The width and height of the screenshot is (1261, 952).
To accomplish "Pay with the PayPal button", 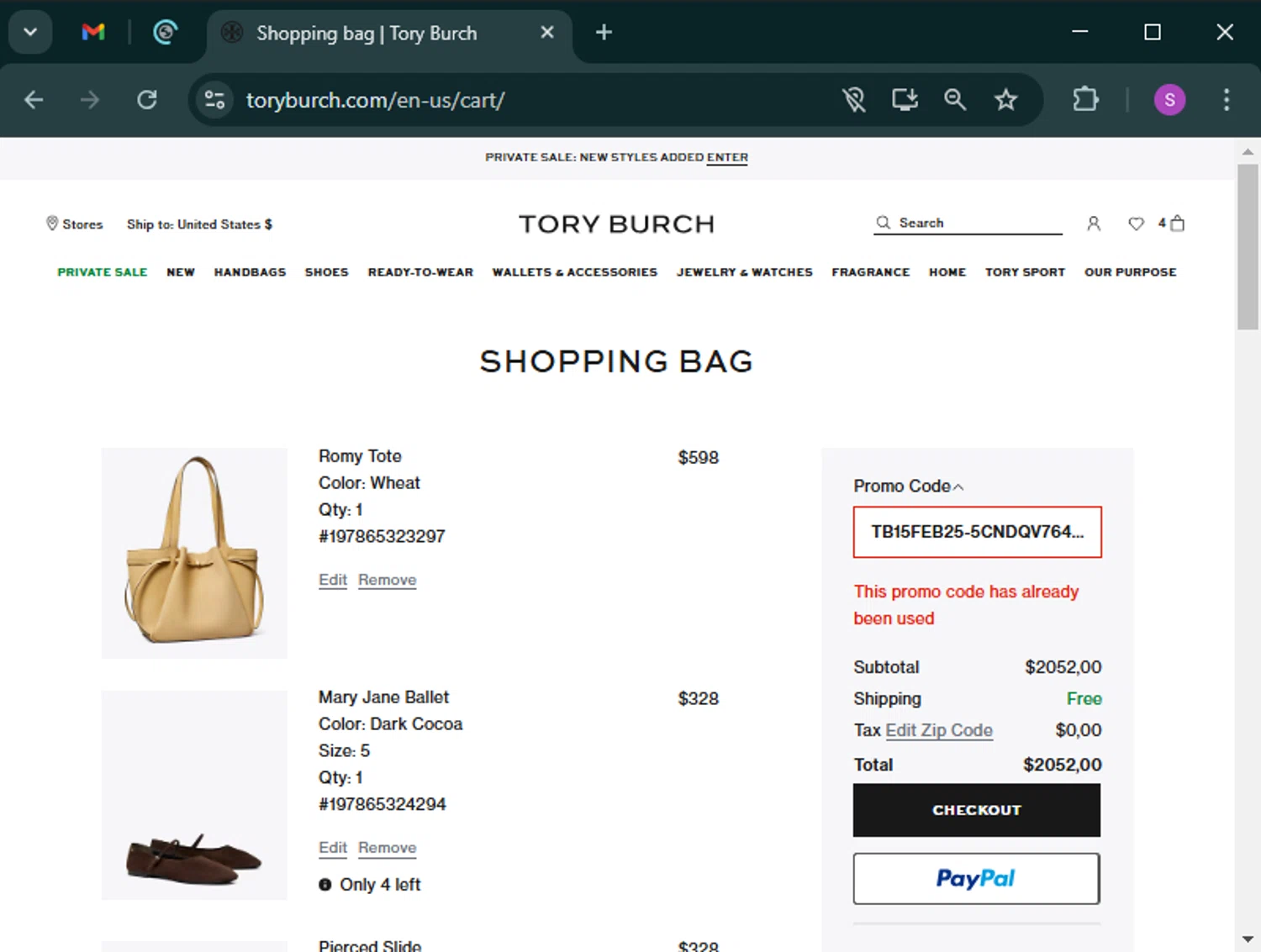I will (977, 879).
